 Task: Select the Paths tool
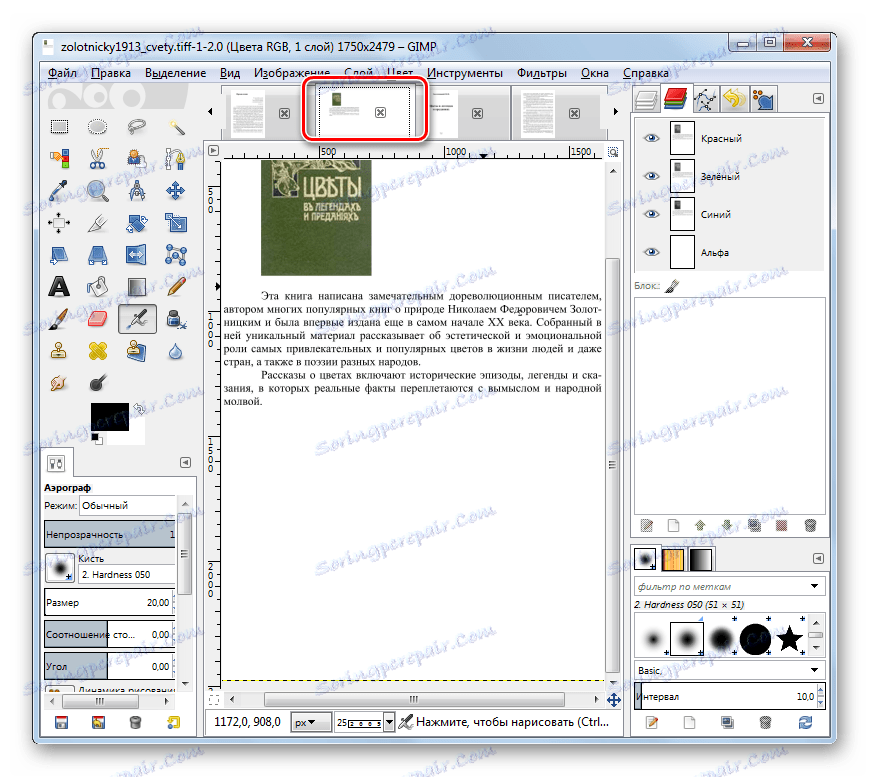point(176,159)
